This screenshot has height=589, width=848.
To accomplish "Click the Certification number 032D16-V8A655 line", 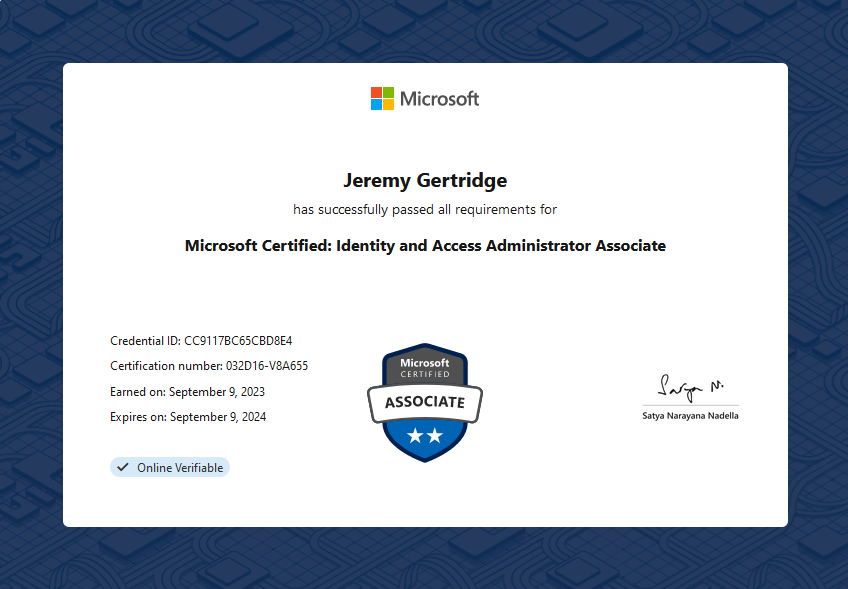I will 209,366.
